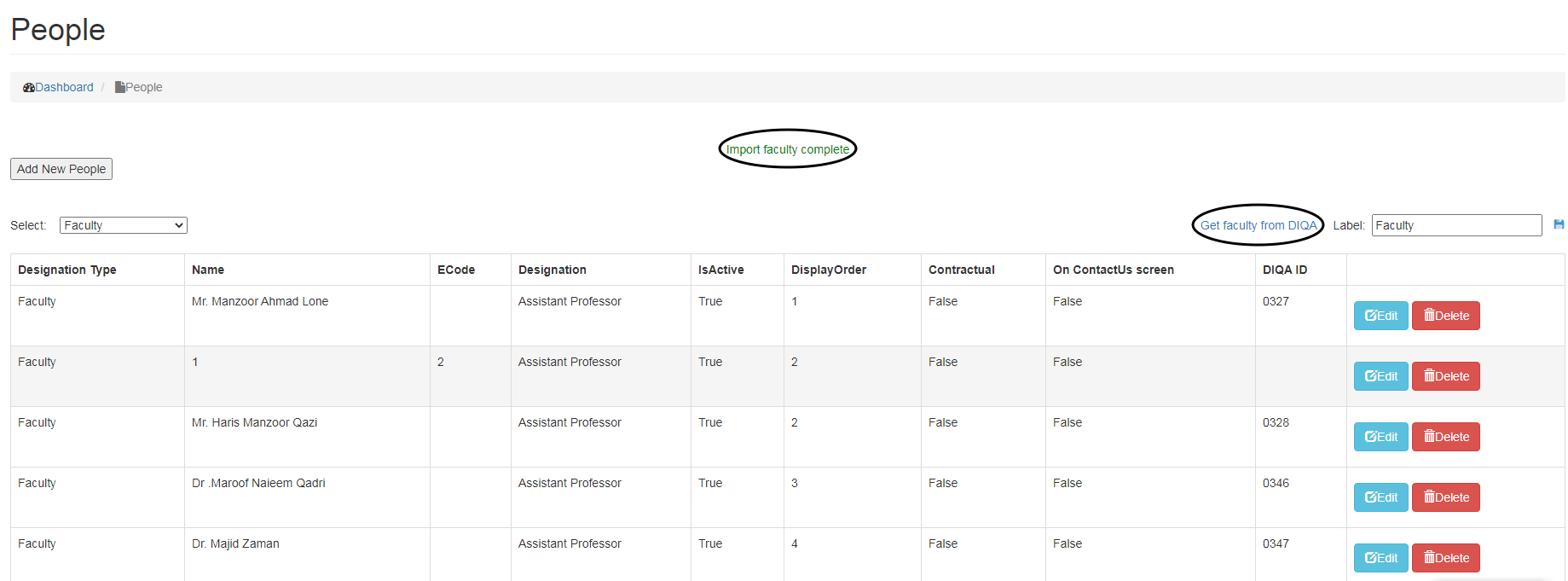The image size is (1568, 581).
Task: Click the Import faculty complete message
Action: (787, 149)
